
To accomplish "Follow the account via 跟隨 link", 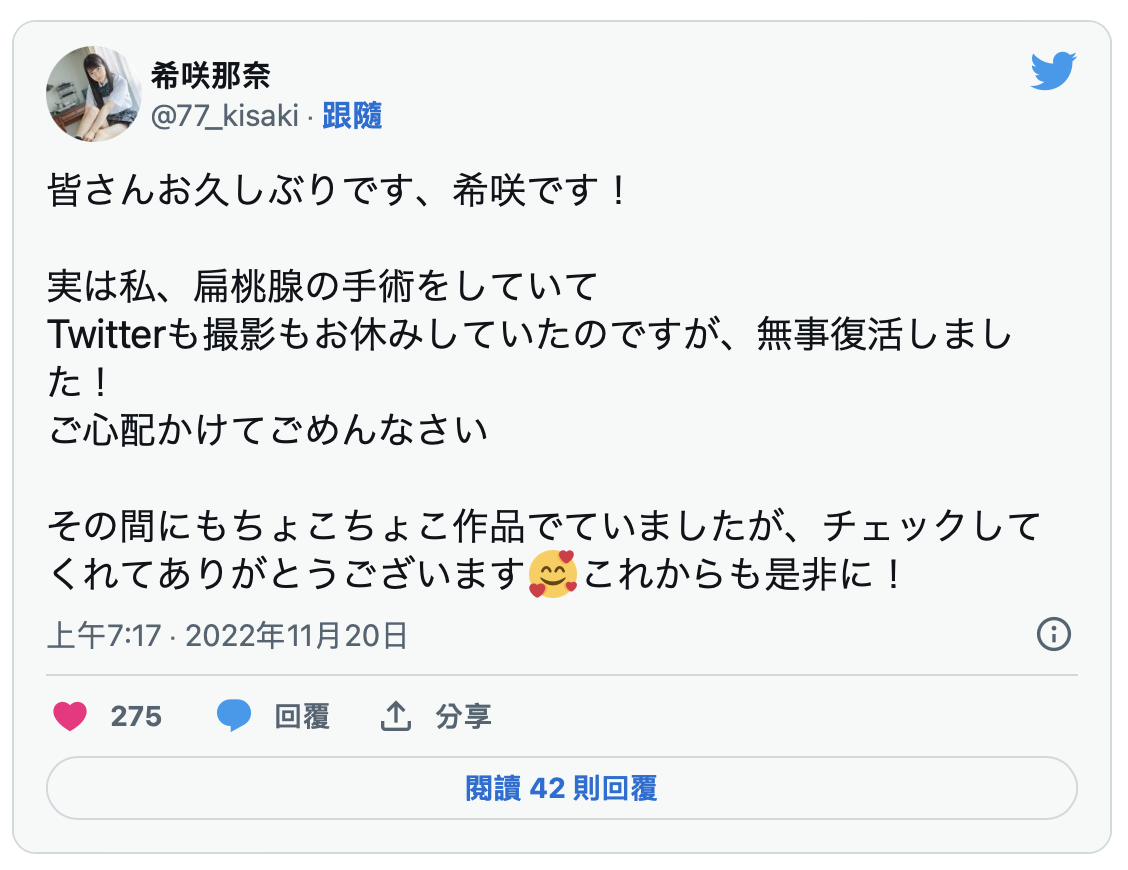I will 352,116.
